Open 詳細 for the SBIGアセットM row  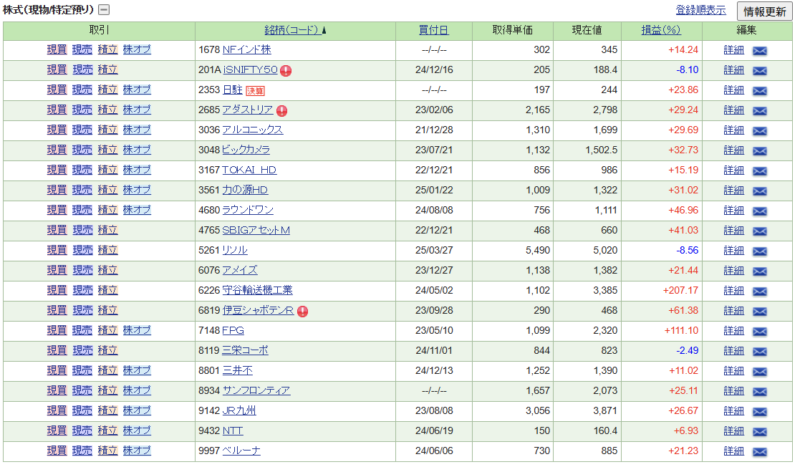pyautogui.click(x=734, y=230)
